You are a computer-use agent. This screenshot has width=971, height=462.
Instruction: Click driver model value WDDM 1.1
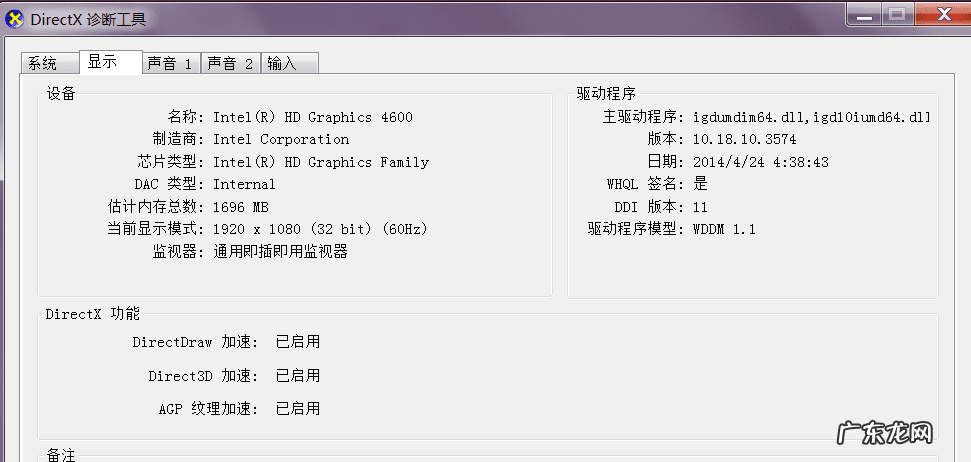click(x=724, y=229)
